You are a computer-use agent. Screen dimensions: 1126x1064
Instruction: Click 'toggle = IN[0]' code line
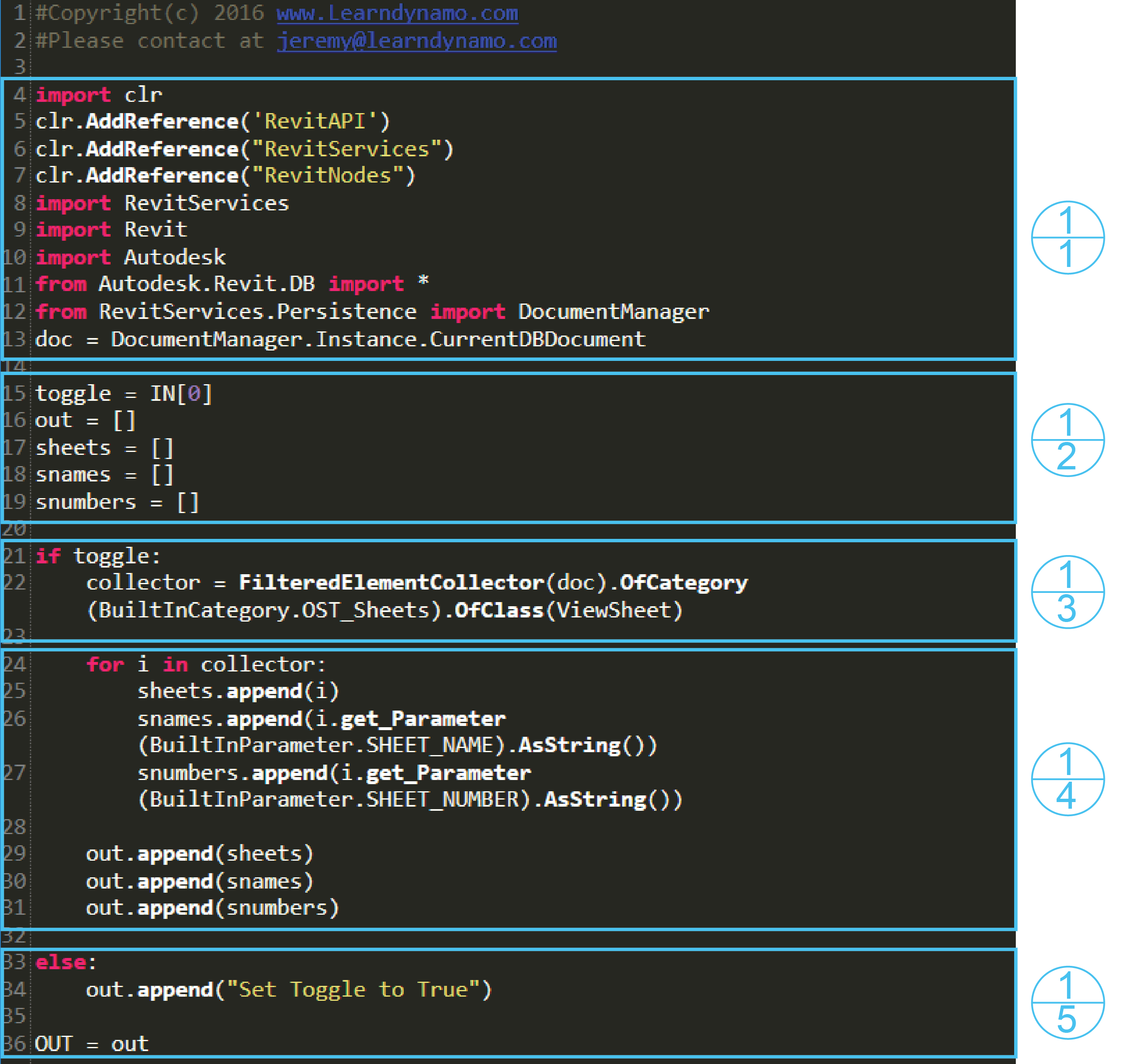click(123, 394)
